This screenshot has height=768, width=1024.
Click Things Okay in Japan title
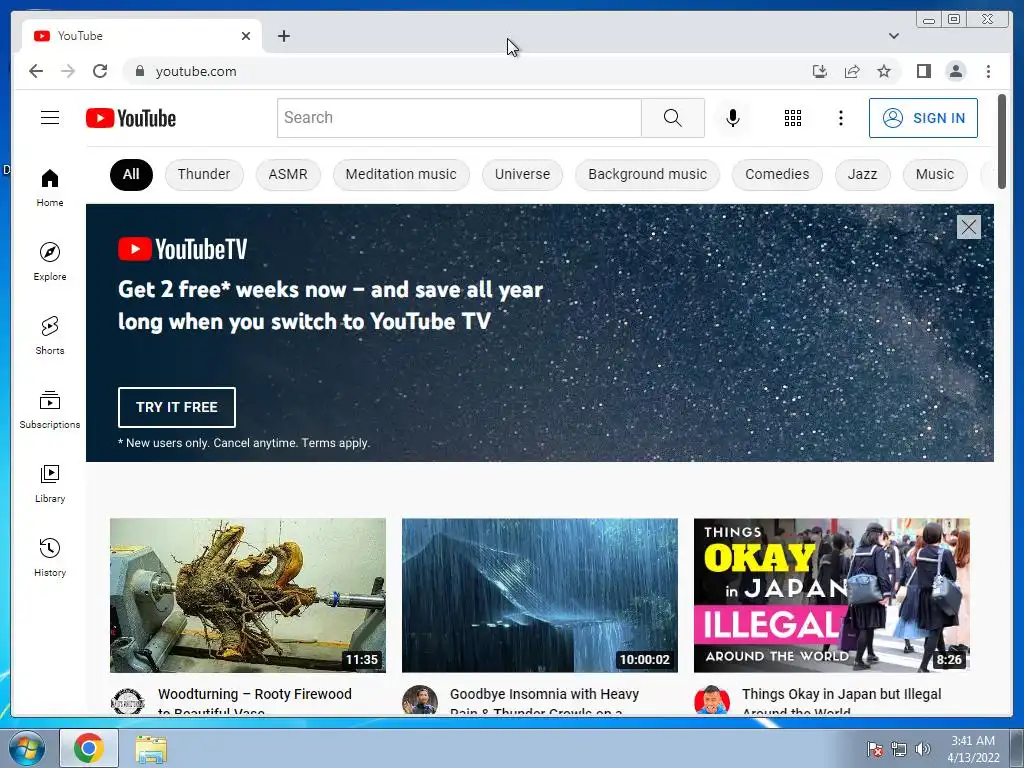pos(842,700)
